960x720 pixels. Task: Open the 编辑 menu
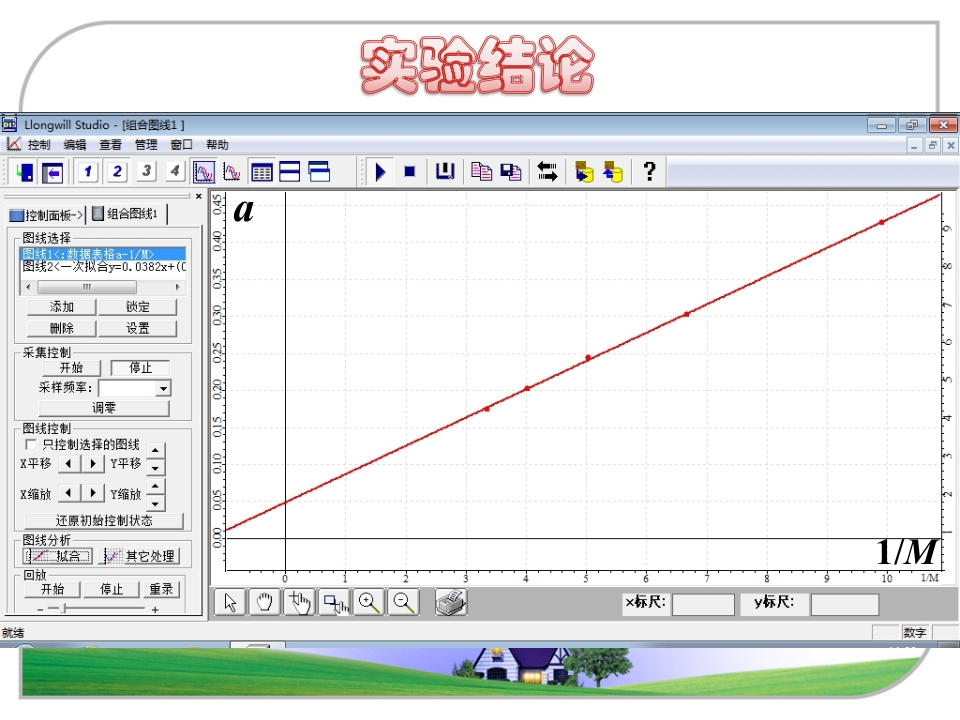[75, 145]
